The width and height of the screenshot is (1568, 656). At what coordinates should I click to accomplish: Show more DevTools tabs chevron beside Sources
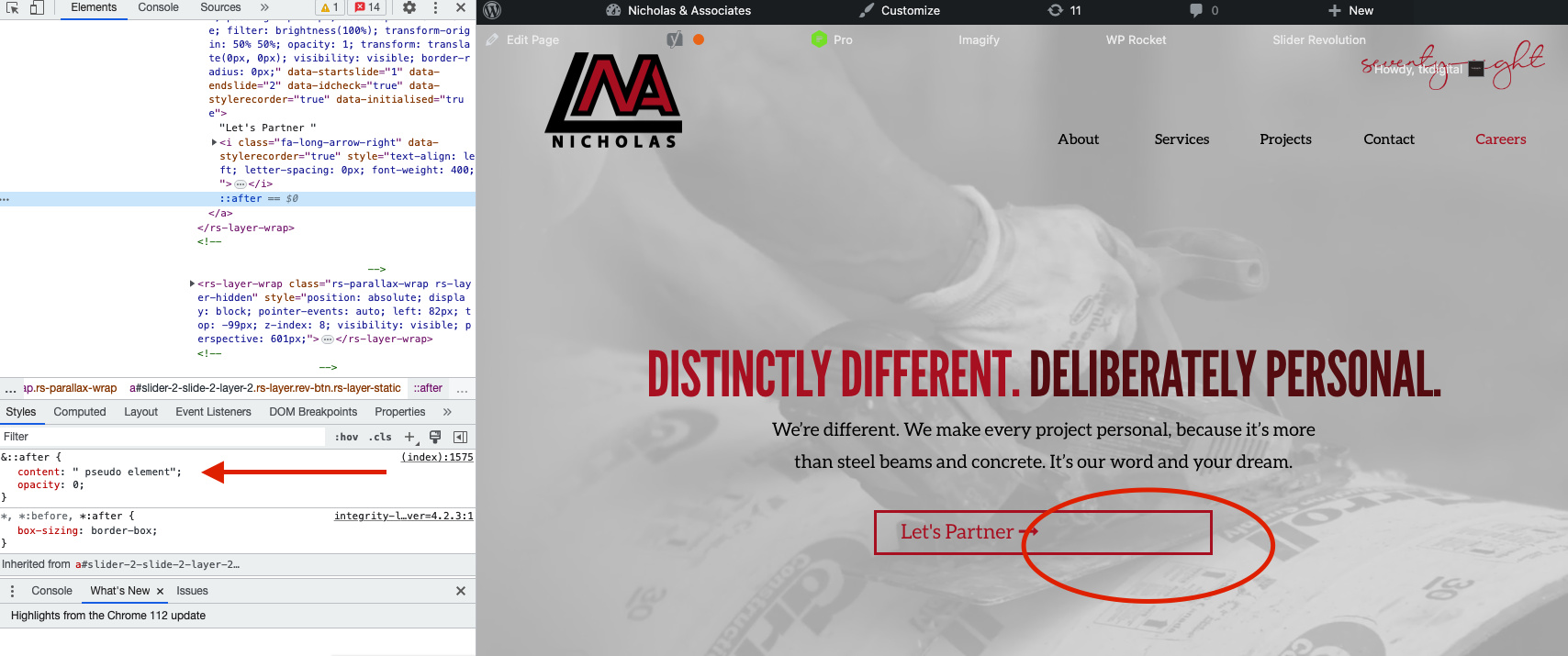[264, 7]
